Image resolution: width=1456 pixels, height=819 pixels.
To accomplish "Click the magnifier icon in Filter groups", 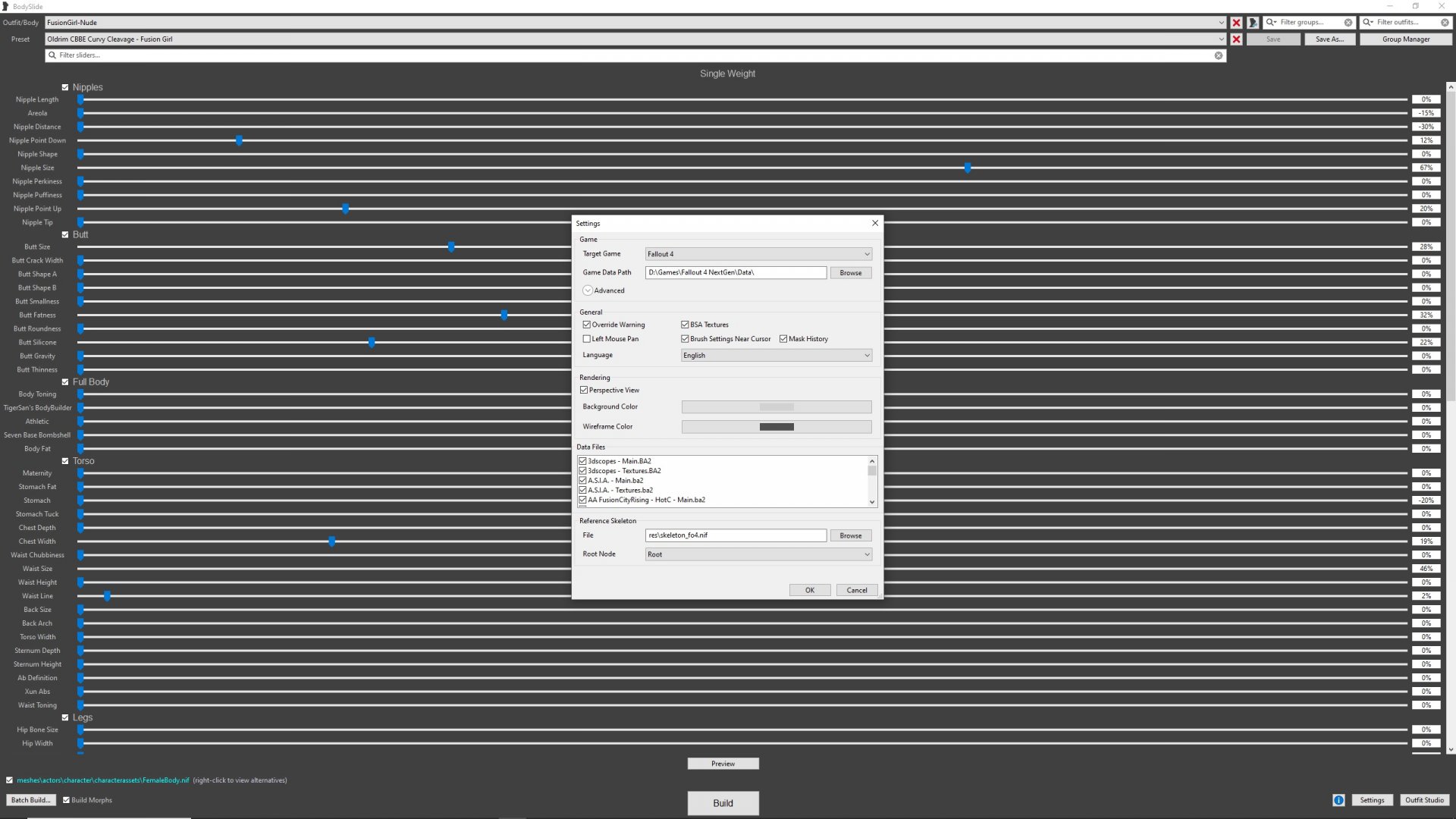I will pos(1272,23).
